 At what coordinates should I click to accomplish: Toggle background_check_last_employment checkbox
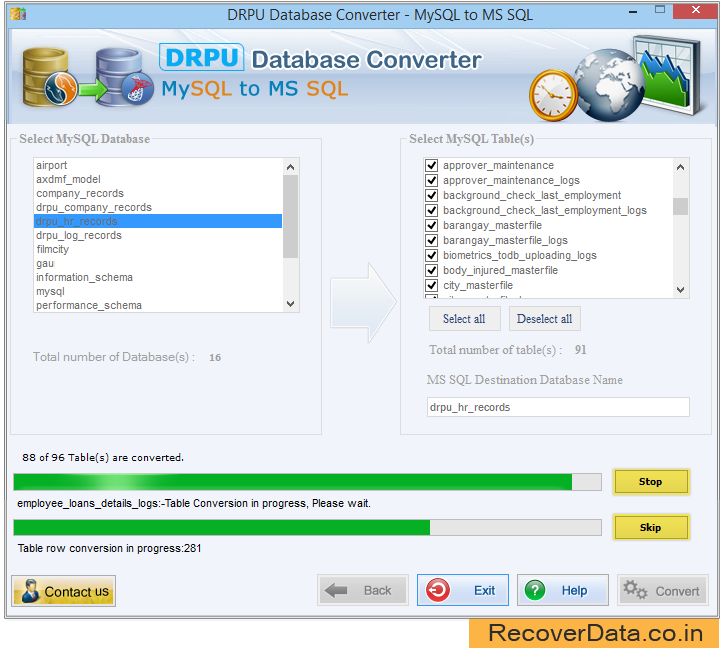tap(432, 195)
